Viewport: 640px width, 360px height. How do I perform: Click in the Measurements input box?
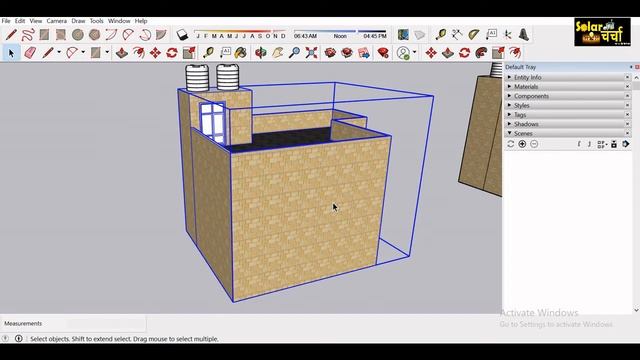[x=106, y=324]
